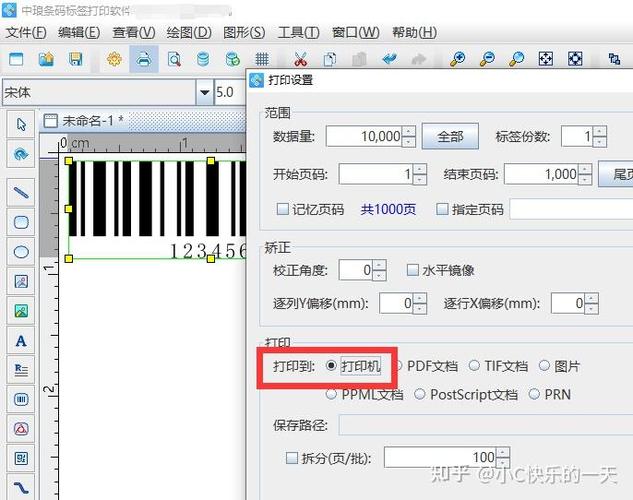Open the 窗口(W) menu
Screen dimensions: 633x500
(356, 32)
